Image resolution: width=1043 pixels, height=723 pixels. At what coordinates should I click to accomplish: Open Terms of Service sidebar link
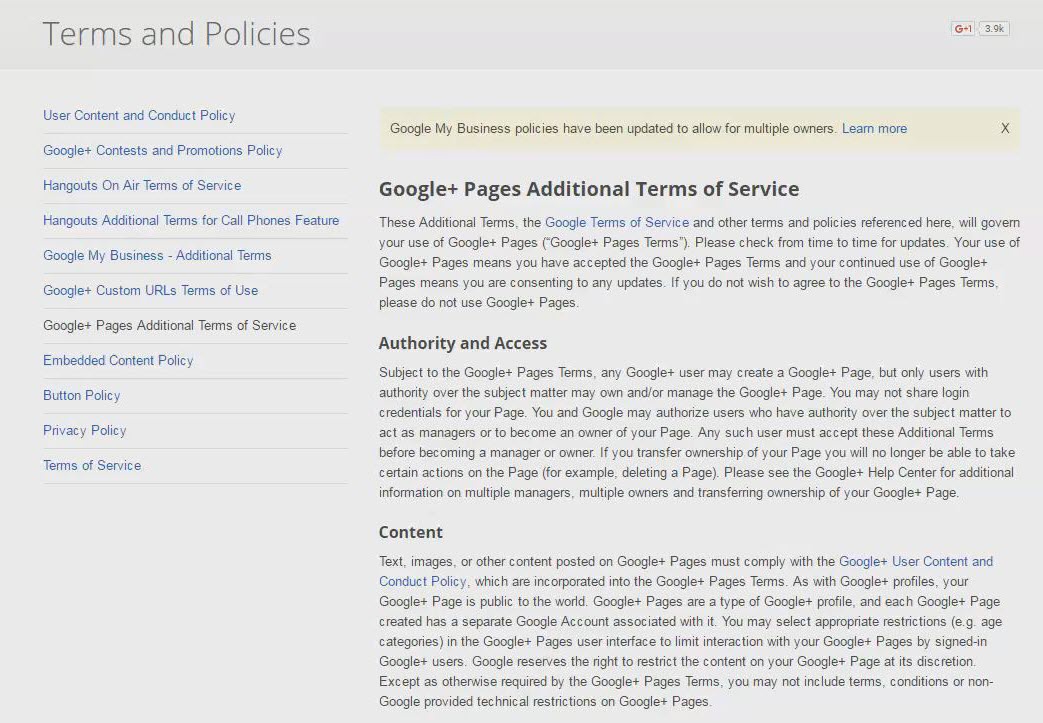pyautogui.click(x=92, y=466)
